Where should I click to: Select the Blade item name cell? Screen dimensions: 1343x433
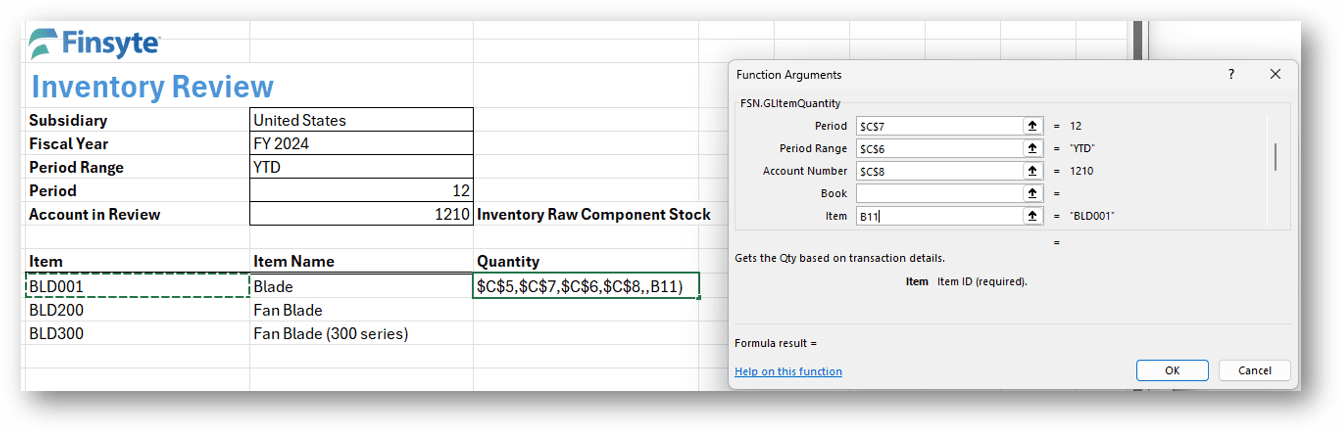click(x=361, y=286)
